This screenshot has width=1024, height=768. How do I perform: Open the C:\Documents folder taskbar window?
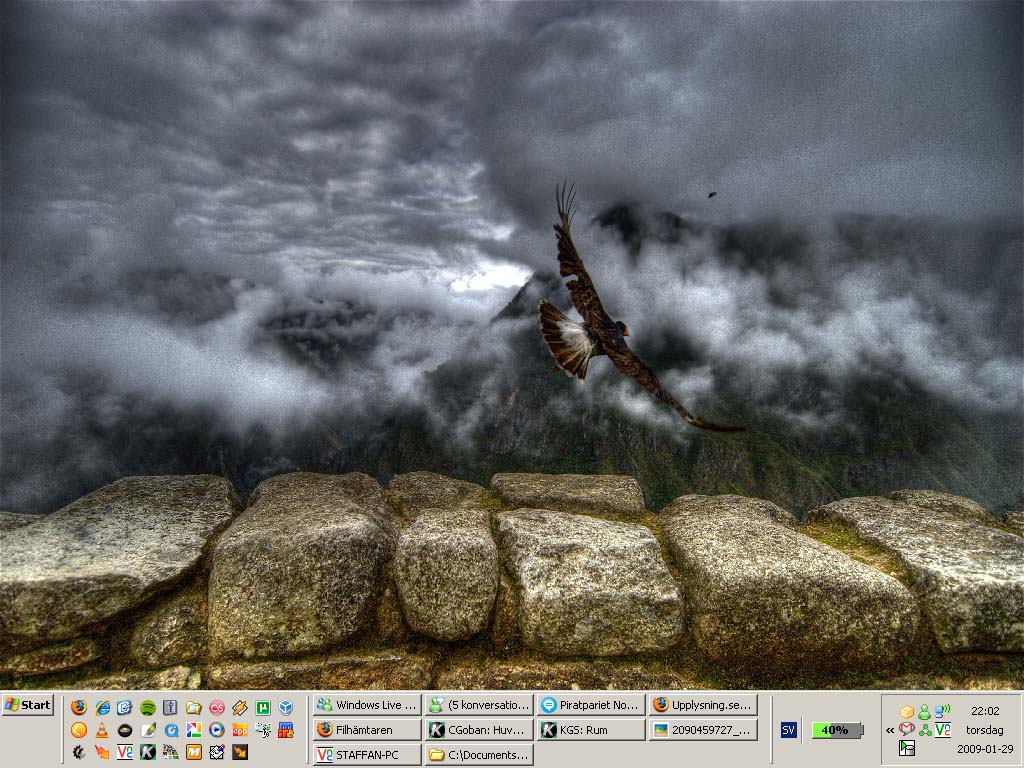(479, 755)
